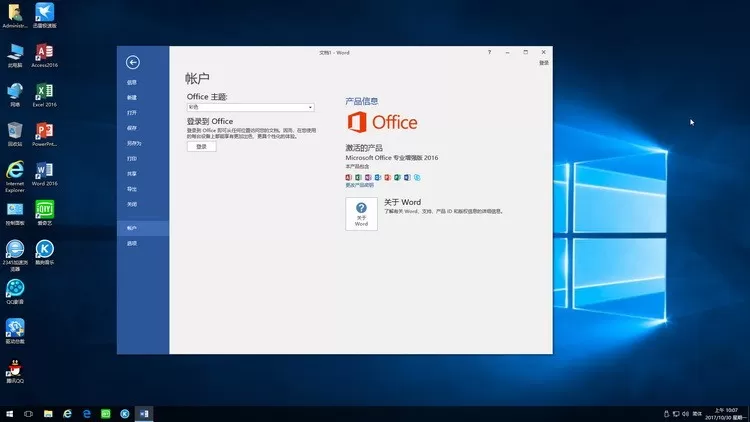This screenshot has width=750, height=422.
Task: Click the Access icon in product list
Action: (349, 178)
